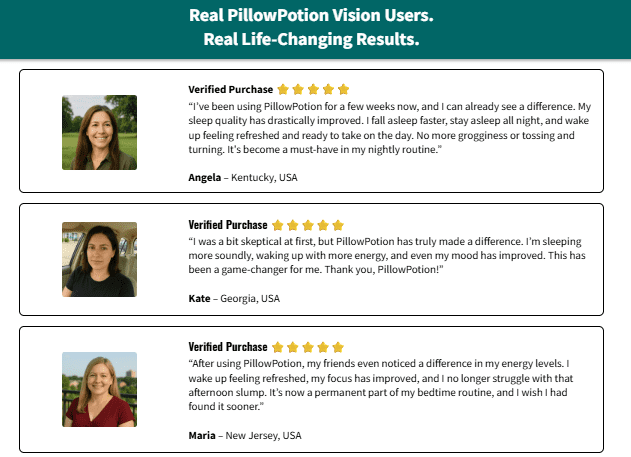Screen dimensions: 631x457
Task: Click fifth star in Angela's review rating
Action: tap(343, 89)
